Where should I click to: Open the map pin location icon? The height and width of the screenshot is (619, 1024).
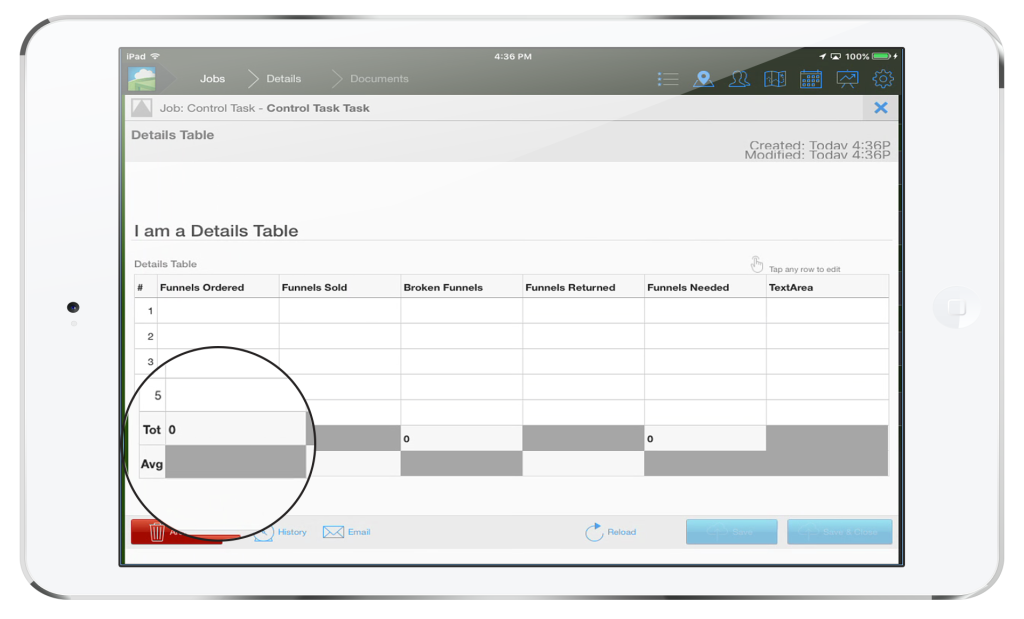pyautogui.click(x=703, y=79)
